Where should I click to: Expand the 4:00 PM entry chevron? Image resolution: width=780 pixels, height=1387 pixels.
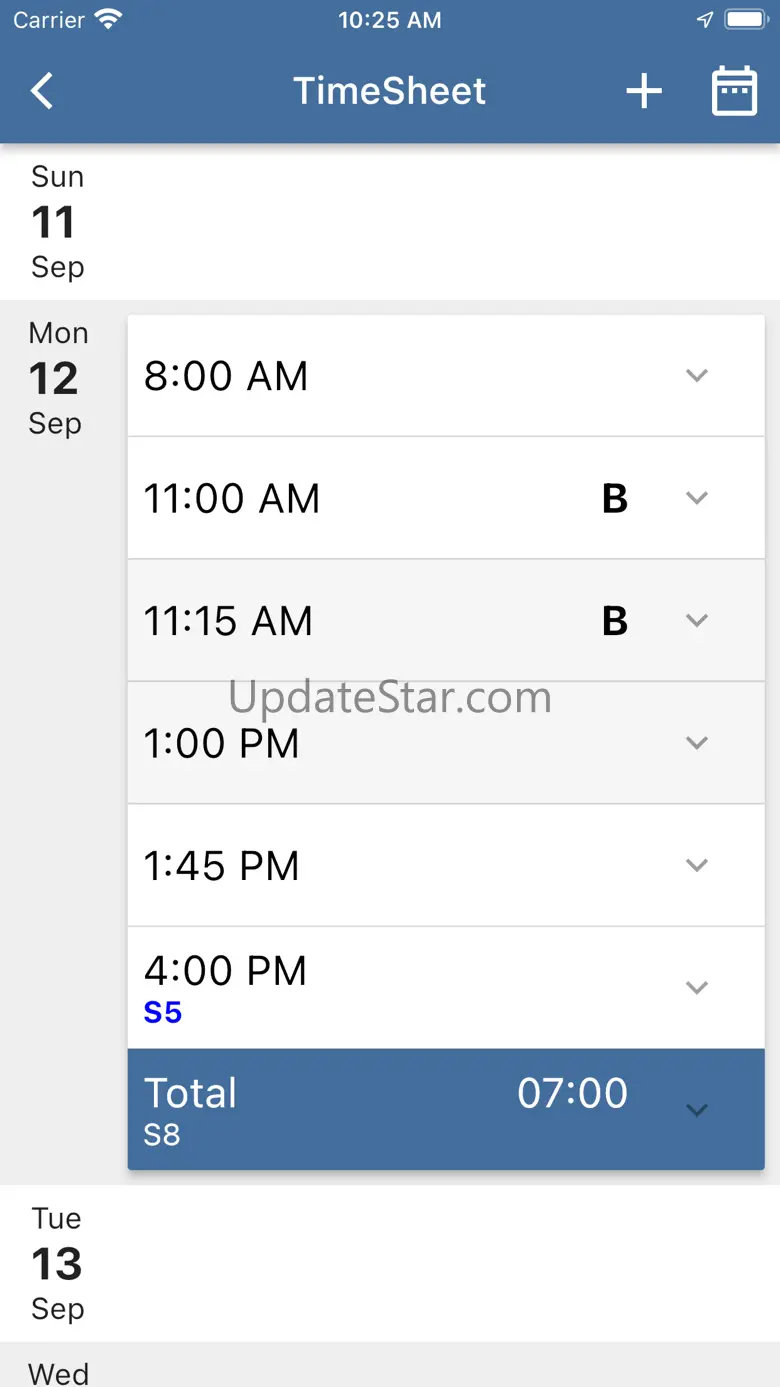click(x=697, y=988)
